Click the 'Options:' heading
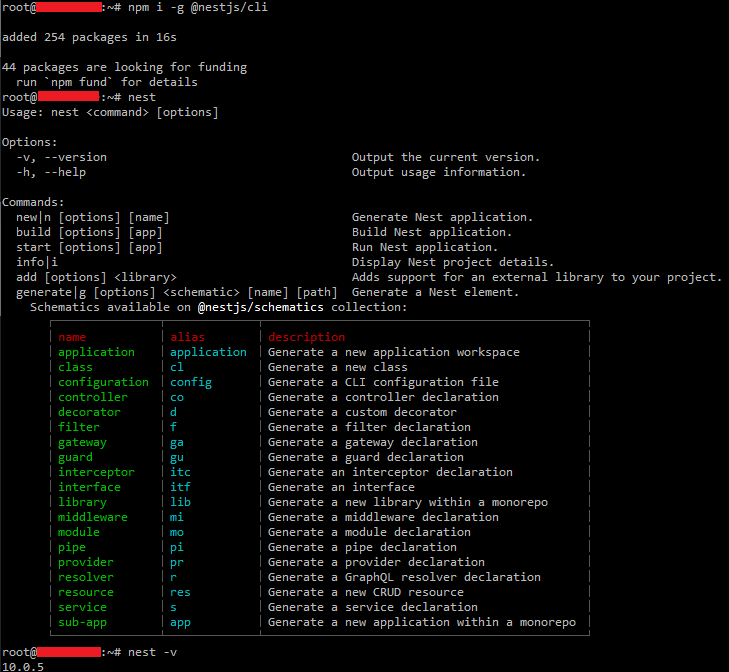This screenshot has width=729, height=672. (x=30, y=142)
